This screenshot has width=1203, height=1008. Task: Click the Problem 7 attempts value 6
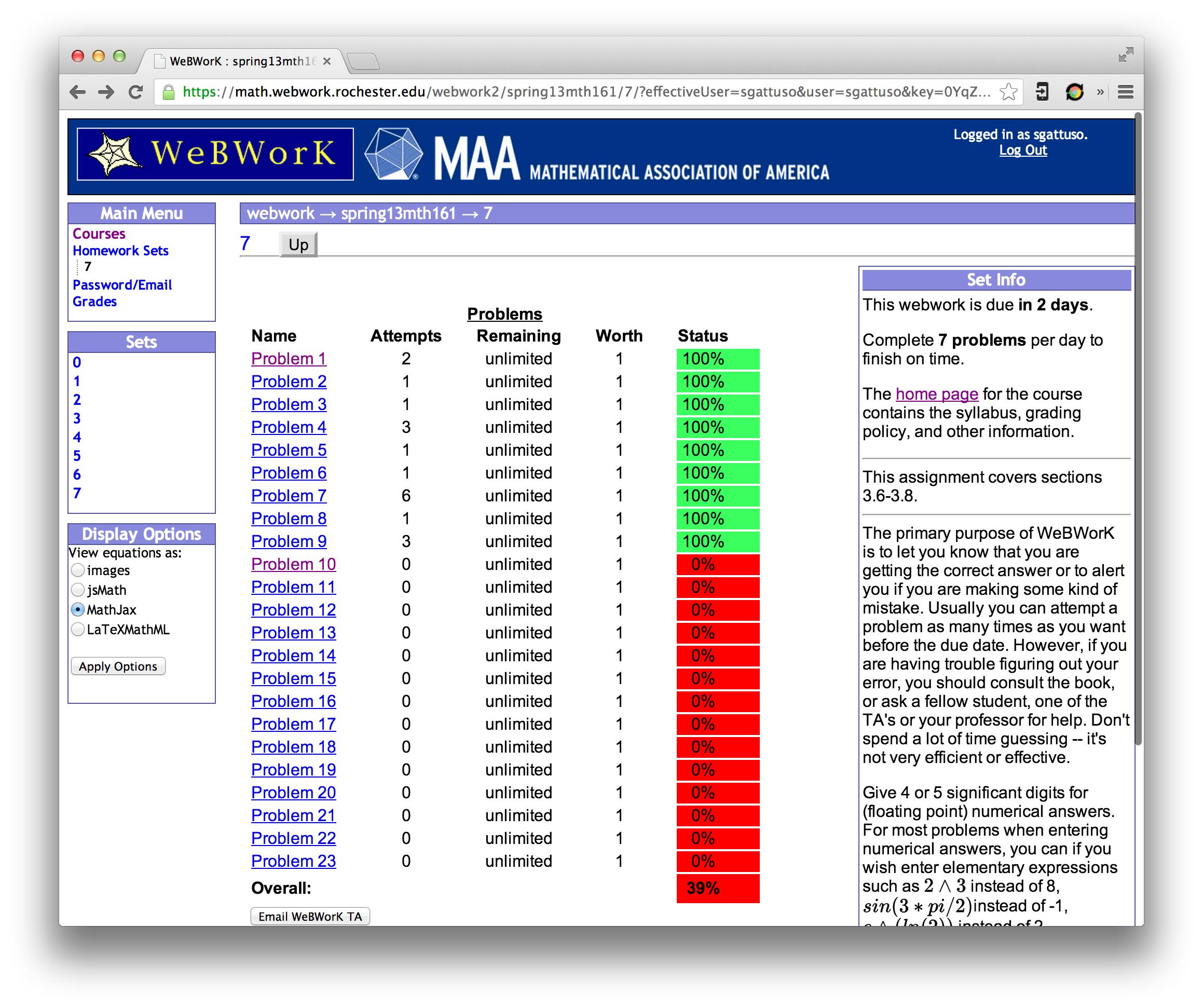[x=405, y=496]
